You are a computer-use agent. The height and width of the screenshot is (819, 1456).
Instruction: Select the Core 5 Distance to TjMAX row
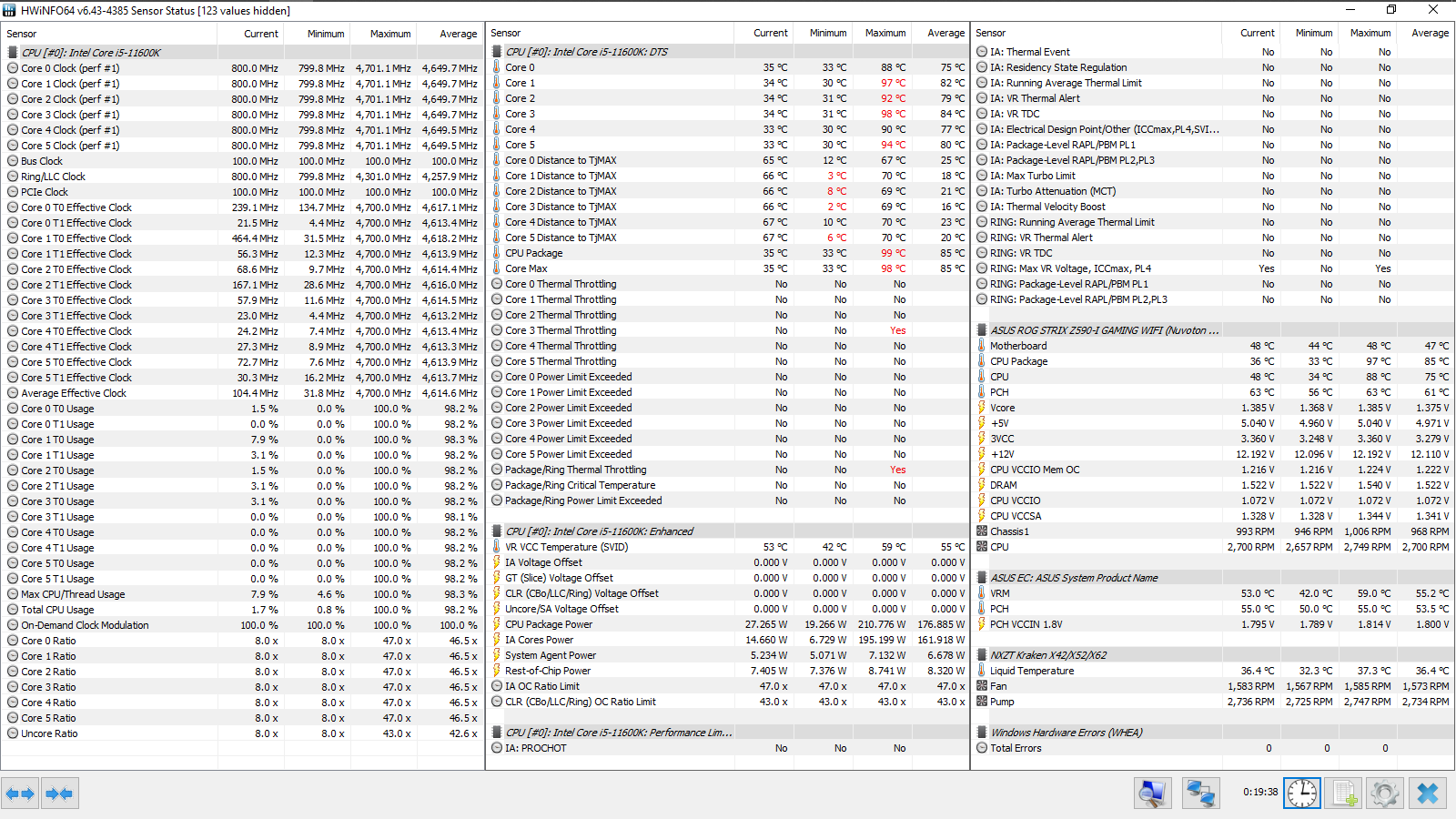(x=728, y=238)
